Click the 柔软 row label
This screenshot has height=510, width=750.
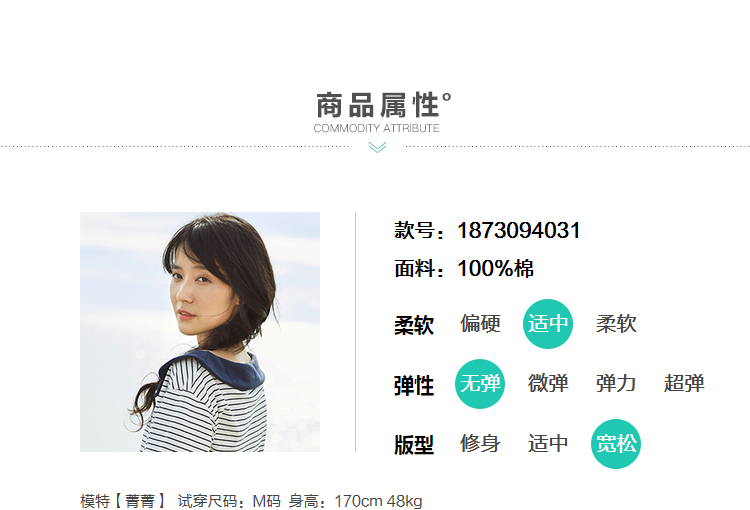(x=414, y=325)
